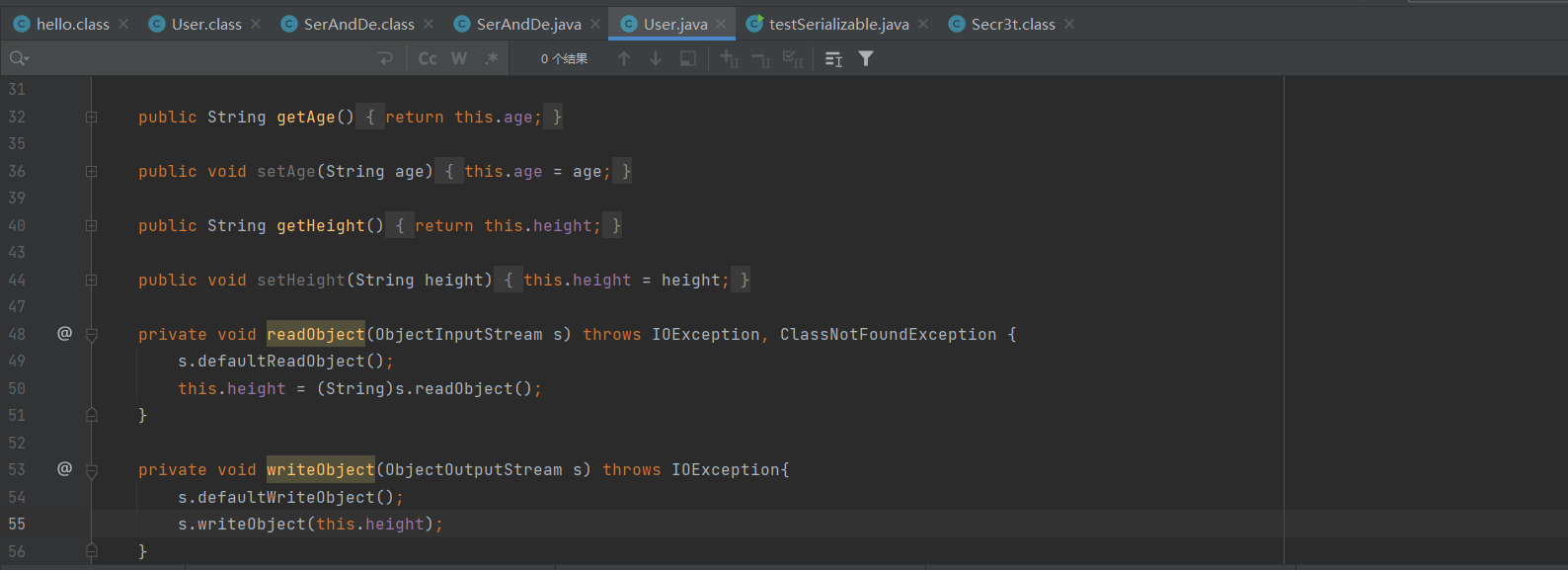Screen dimensions: 1568x570
Task: Click the new line icon in search field
Action: point(385,59)
